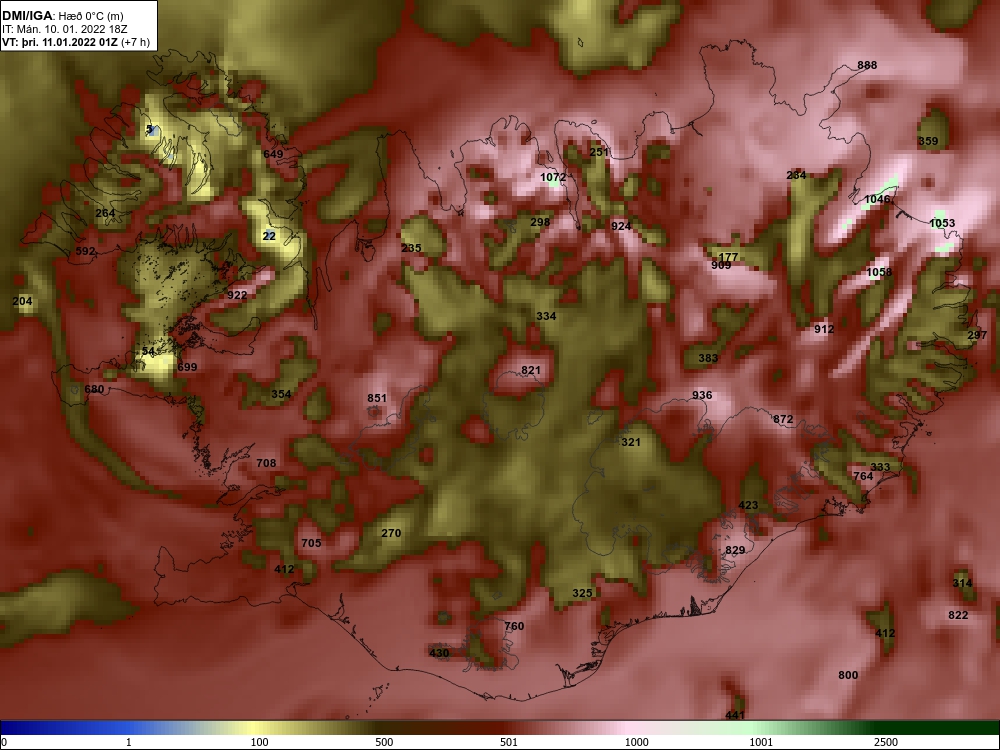The height and width of the screenshot is (750, 1000).
Task: Click the value 383 on the map
Action: [708, 358]
